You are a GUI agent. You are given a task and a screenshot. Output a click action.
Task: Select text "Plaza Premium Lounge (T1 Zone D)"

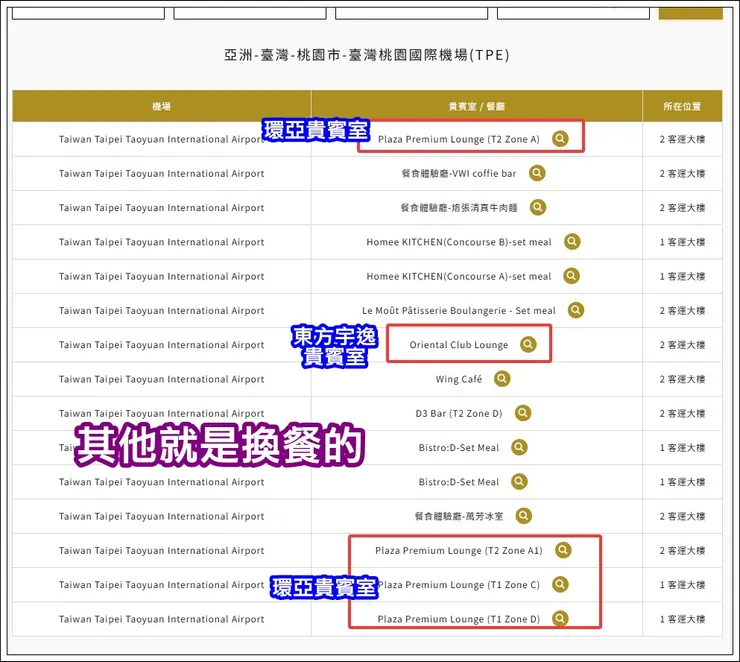[459, 619]
